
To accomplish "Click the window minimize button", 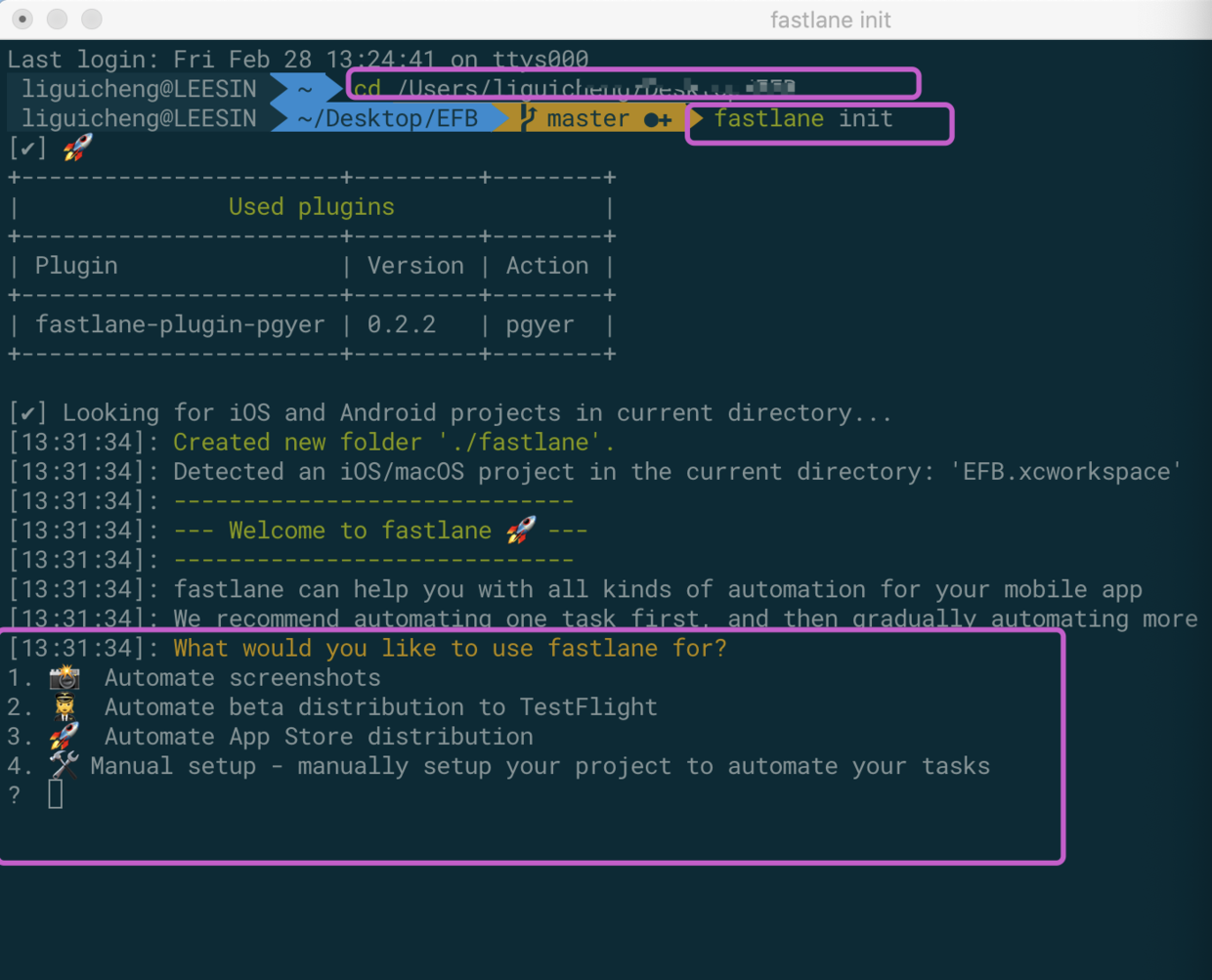I will point(57,19).
